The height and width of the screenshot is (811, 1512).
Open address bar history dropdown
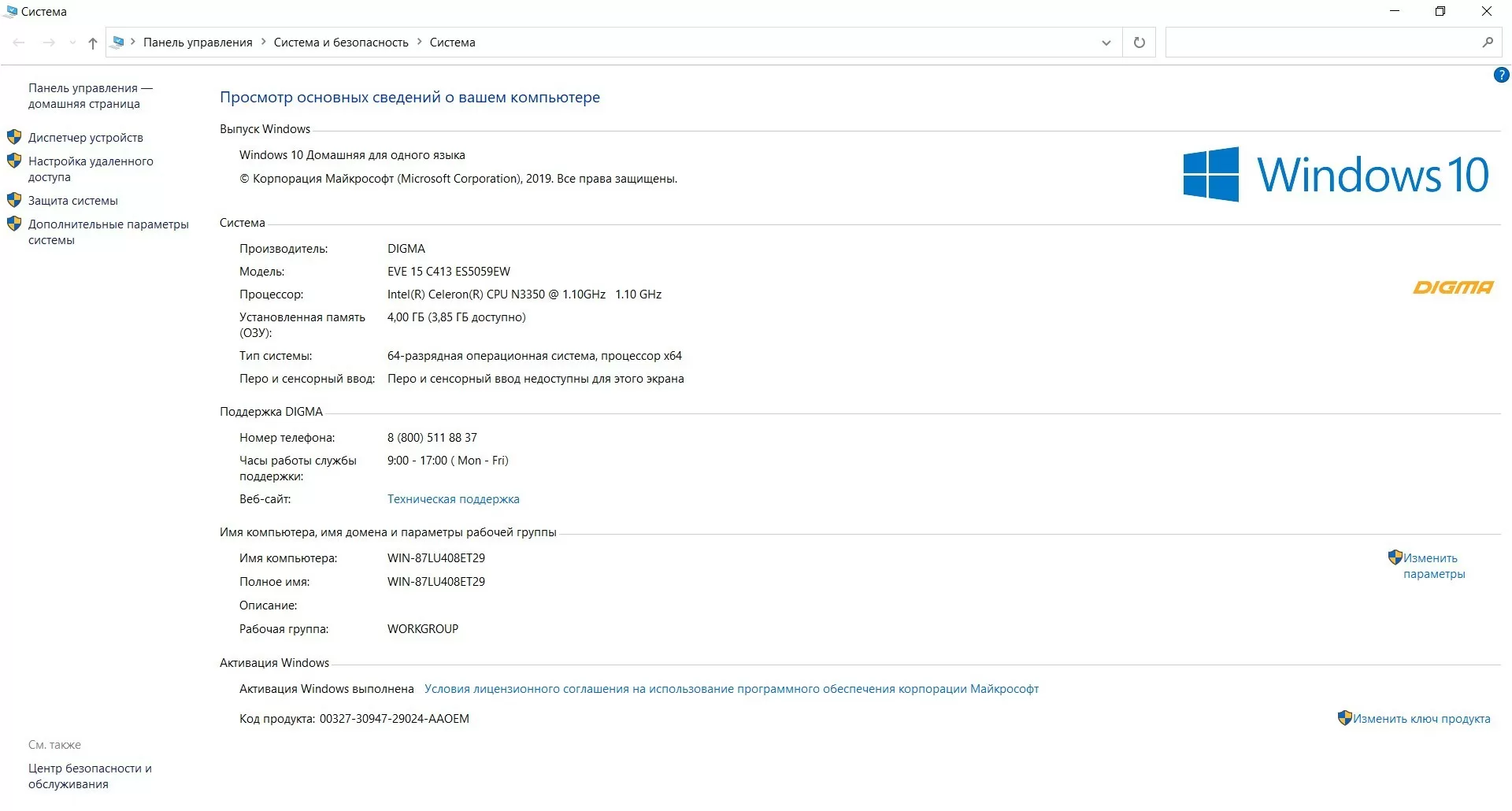[x=1106, y=43]
